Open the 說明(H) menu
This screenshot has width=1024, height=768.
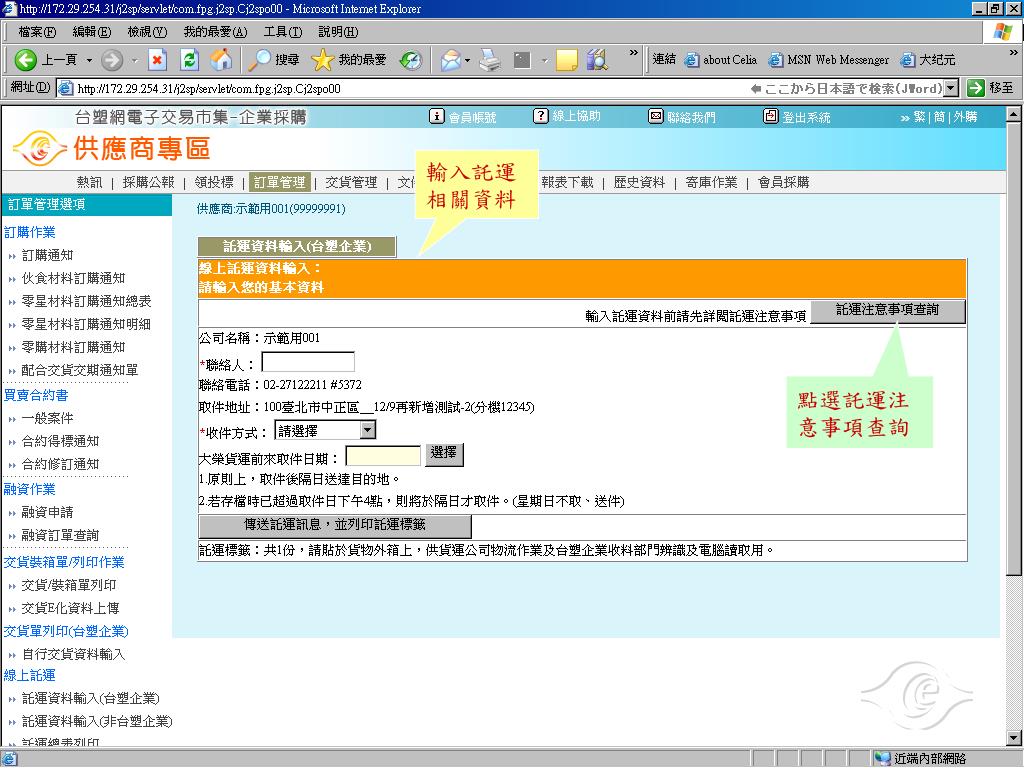338,31
